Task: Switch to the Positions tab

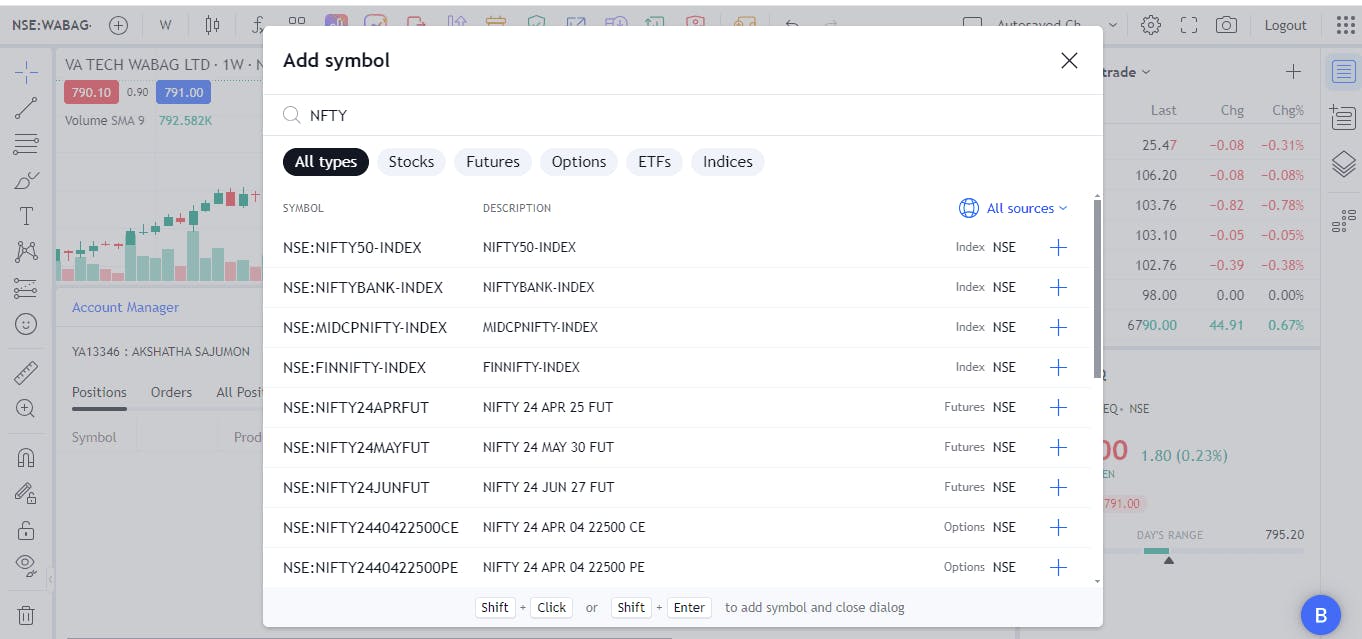Action: click(x=99, y=392)
